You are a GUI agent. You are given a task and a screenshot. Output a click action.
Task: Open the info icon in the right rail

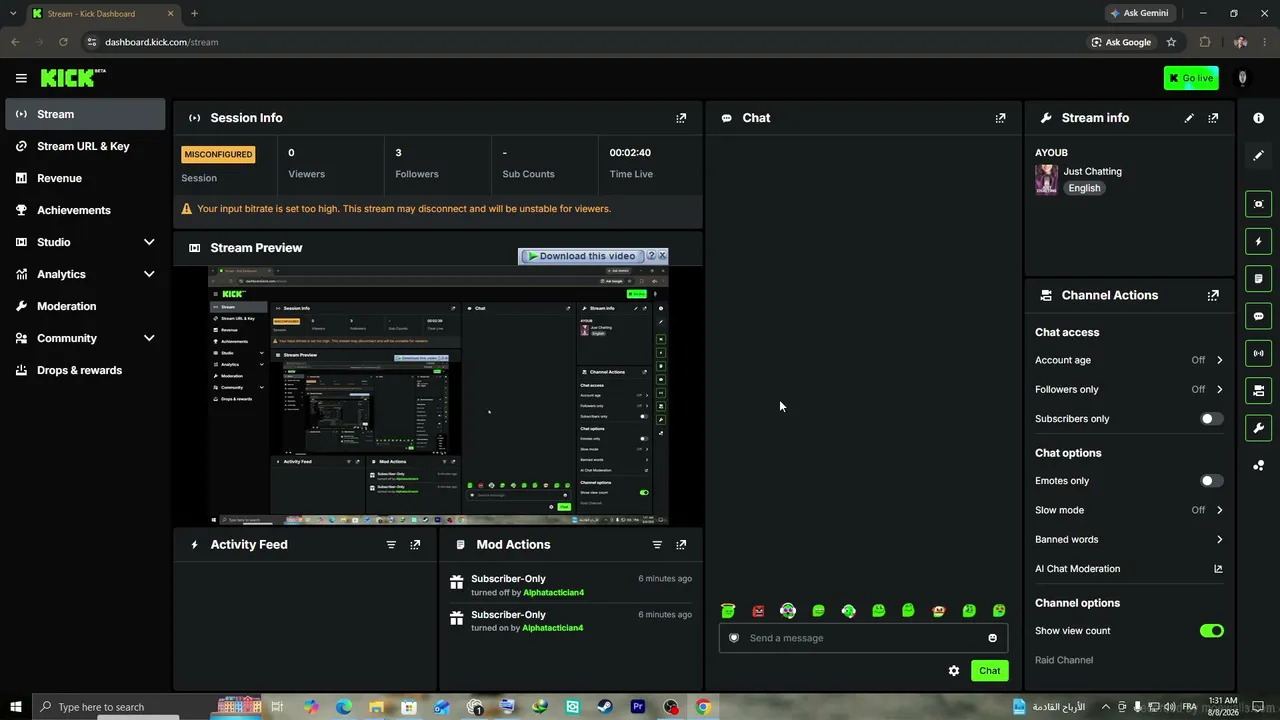(x=1258, y=118)
